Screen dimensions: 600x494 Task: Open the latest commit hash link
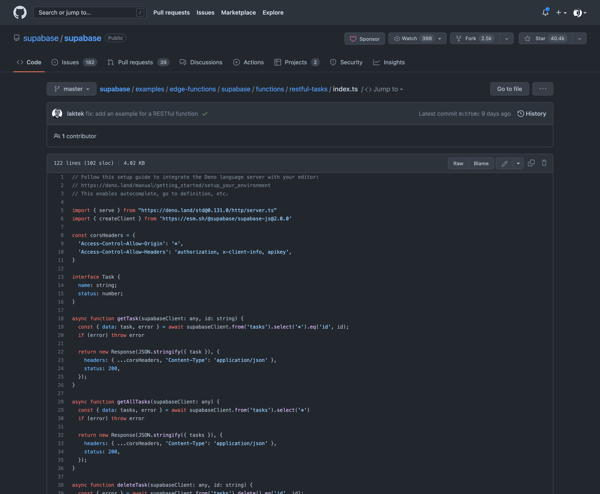(x=469, y=114)
